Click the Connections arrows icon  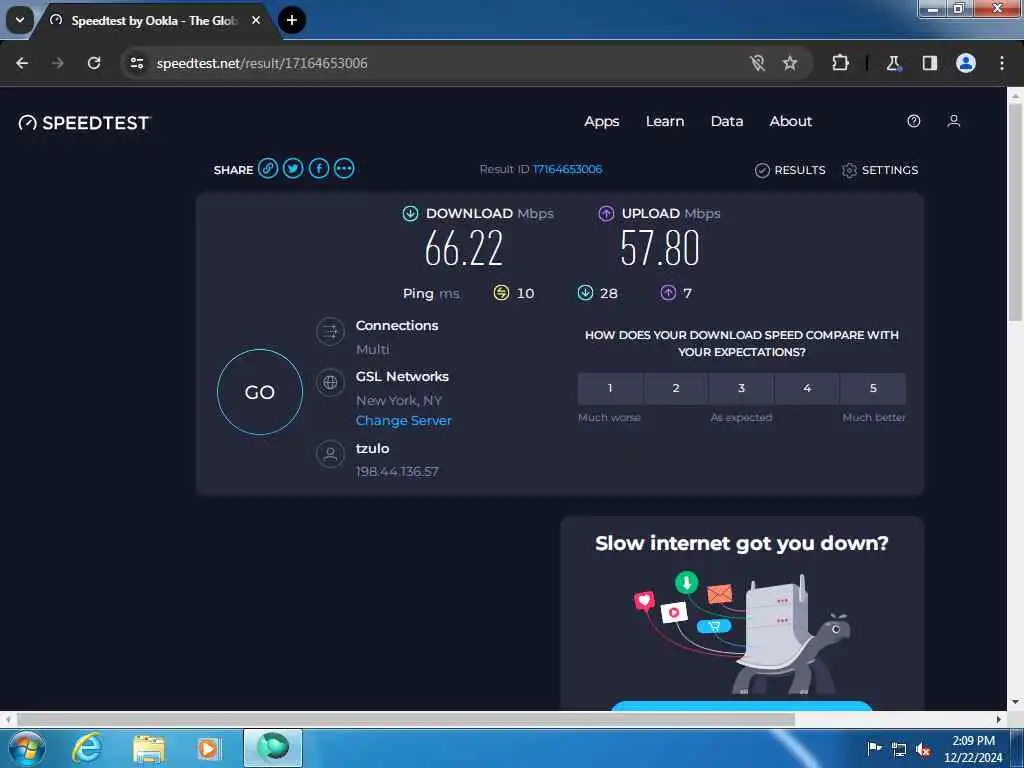tap(330, 332)
